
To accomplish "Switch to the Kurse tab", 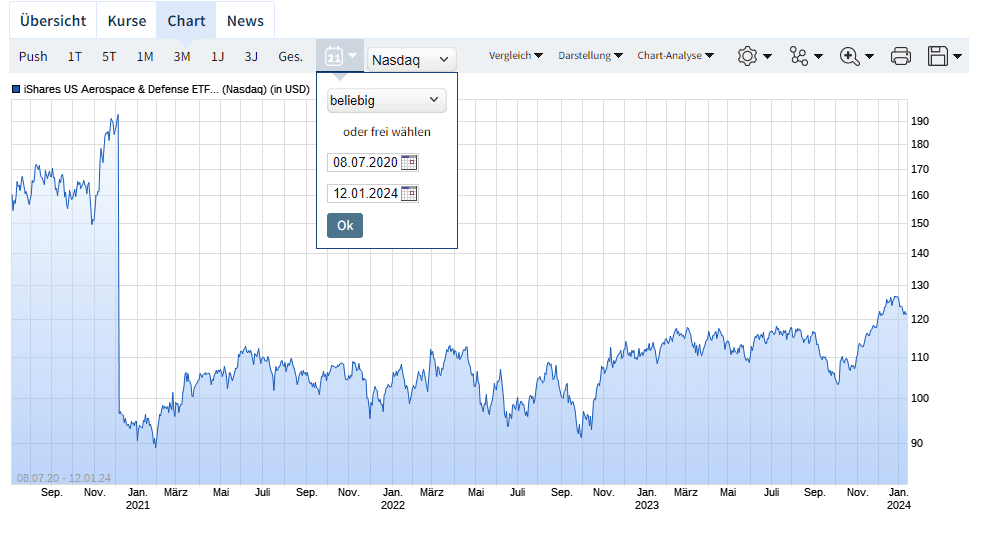I will click(127, 21).
